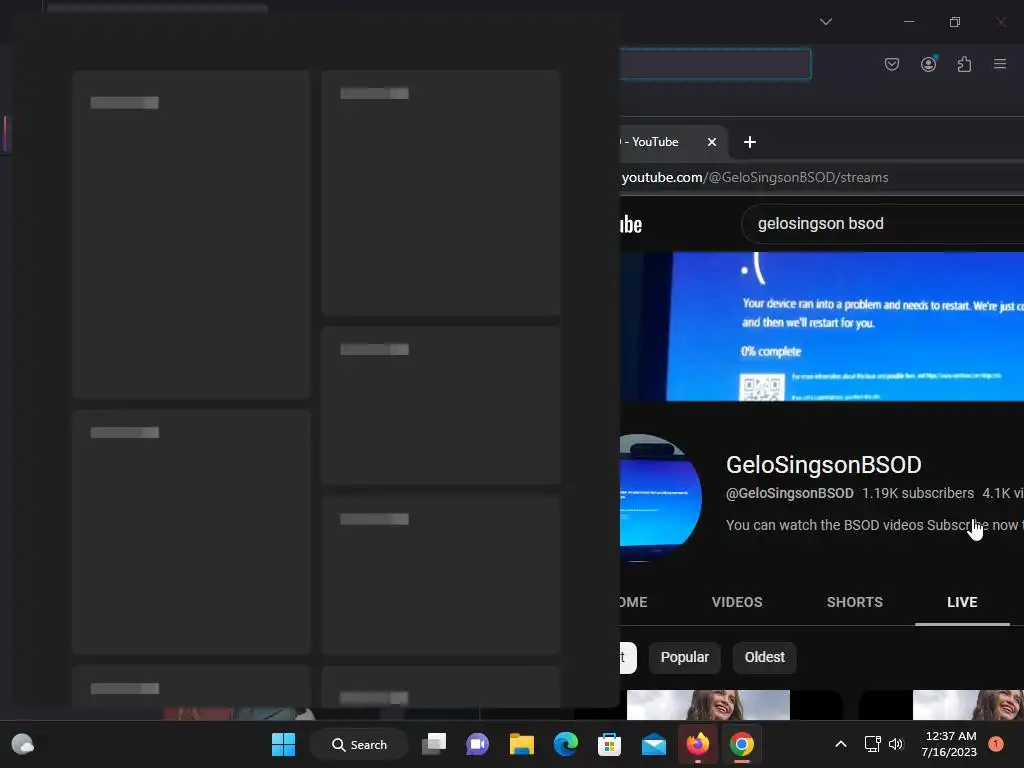Open File Explorer from the taskbar
Screen dimensions: 1024x768
522,744
